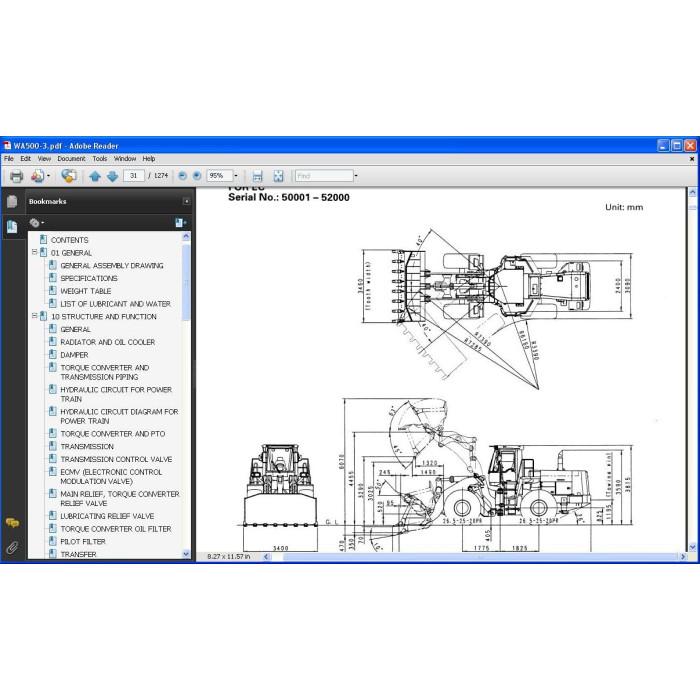Image resolution: width=700 pixels, height=700 pixels.
Task: Open MAIN RELIEF, TORQUE CONVERTER RELIEF VALVE
Action: point(120,498)
